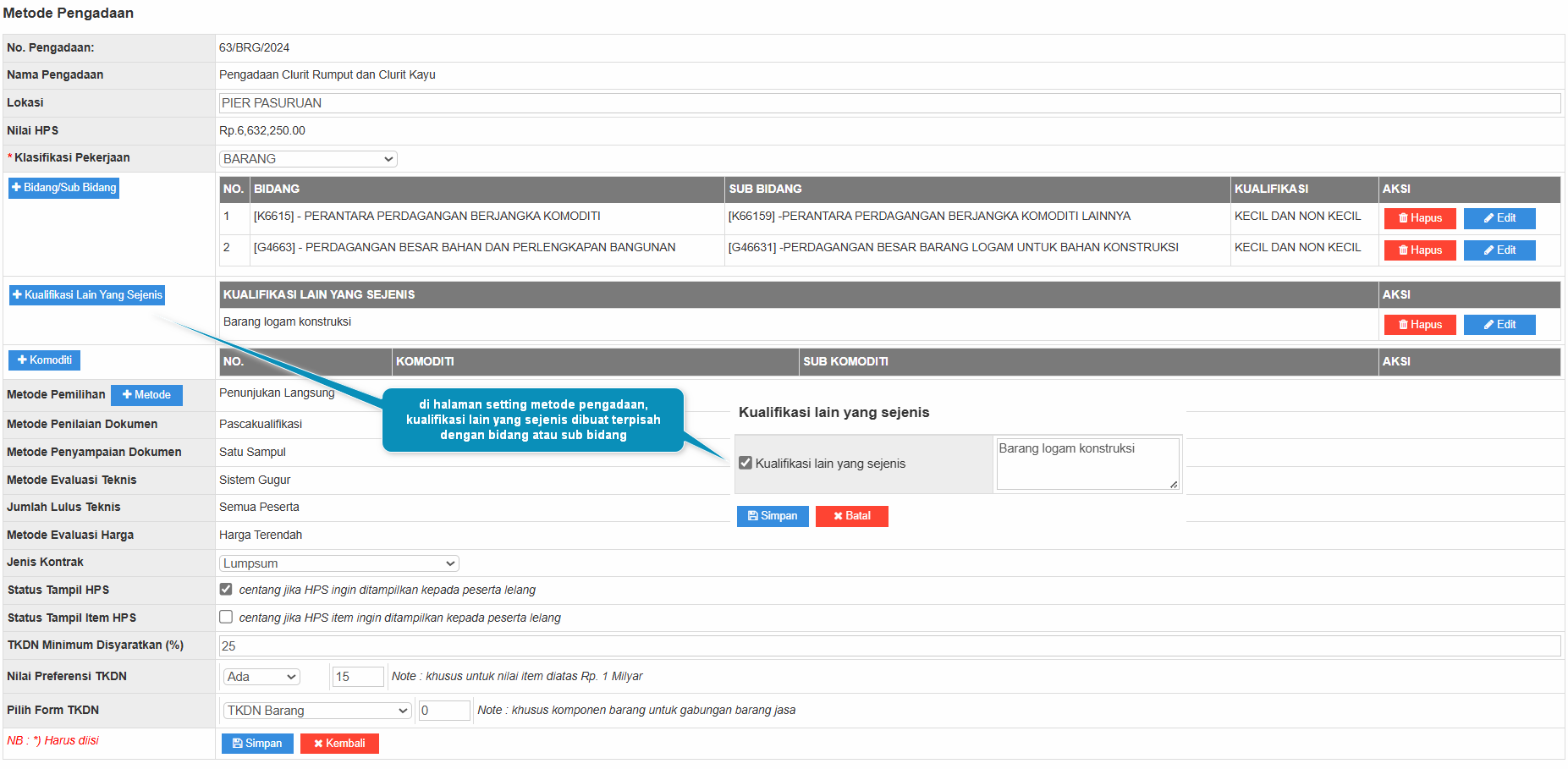Open the Pilih Form TKDN dropdown
The width and height of the screenshot is (1568, 769).
(x=317, y=711)
